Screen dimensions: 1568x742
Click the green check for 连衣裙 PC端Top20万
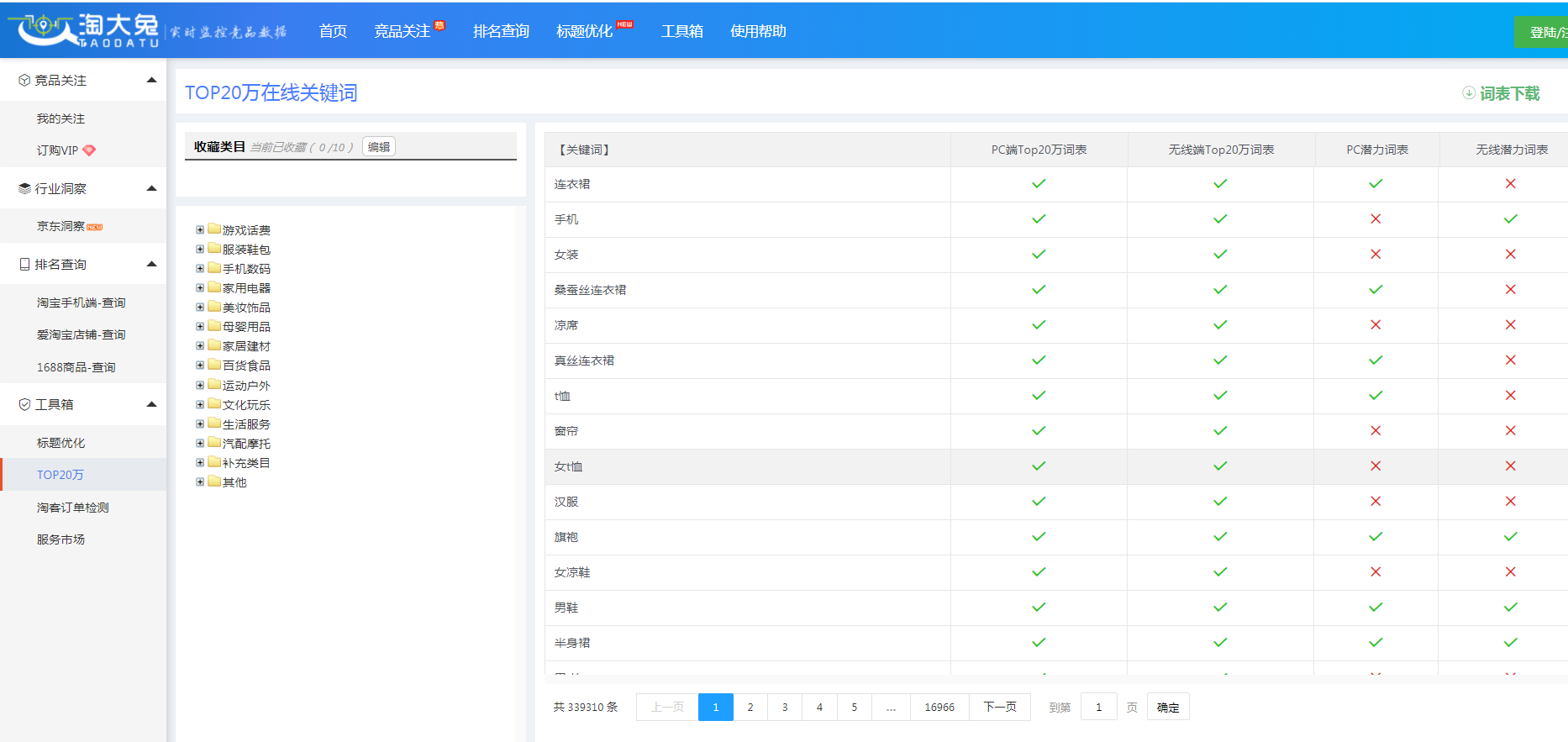[x=1039, y=183]
